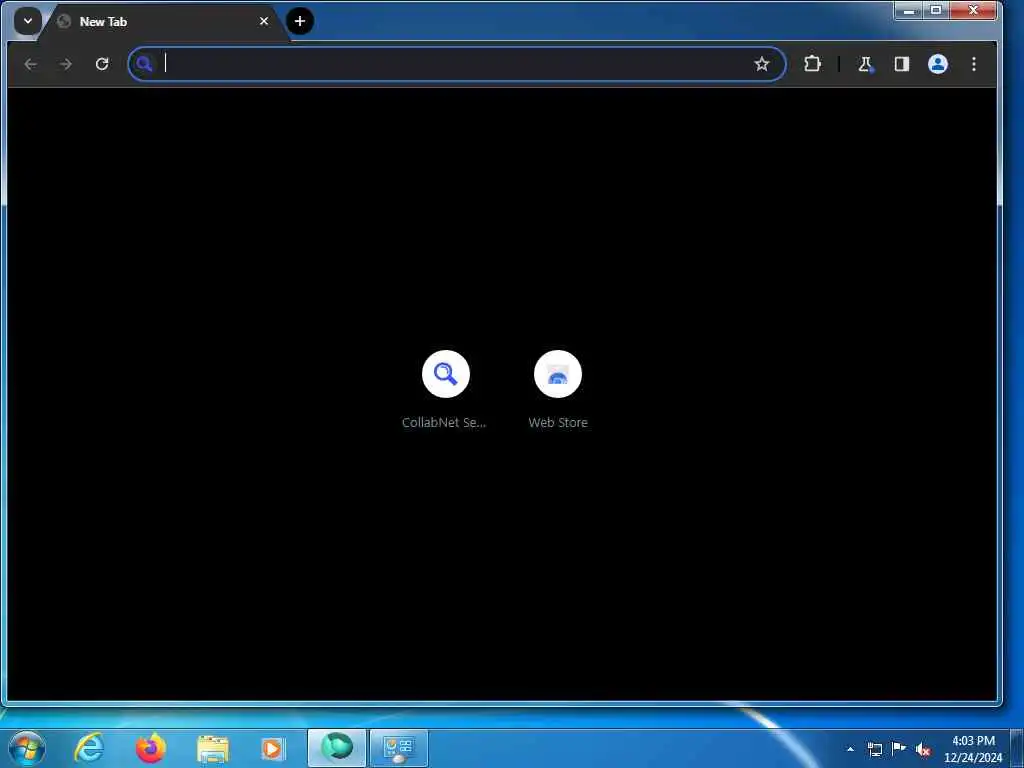Go forward to next page
This screenshot has height=768, width=1024.
[65, 64]
